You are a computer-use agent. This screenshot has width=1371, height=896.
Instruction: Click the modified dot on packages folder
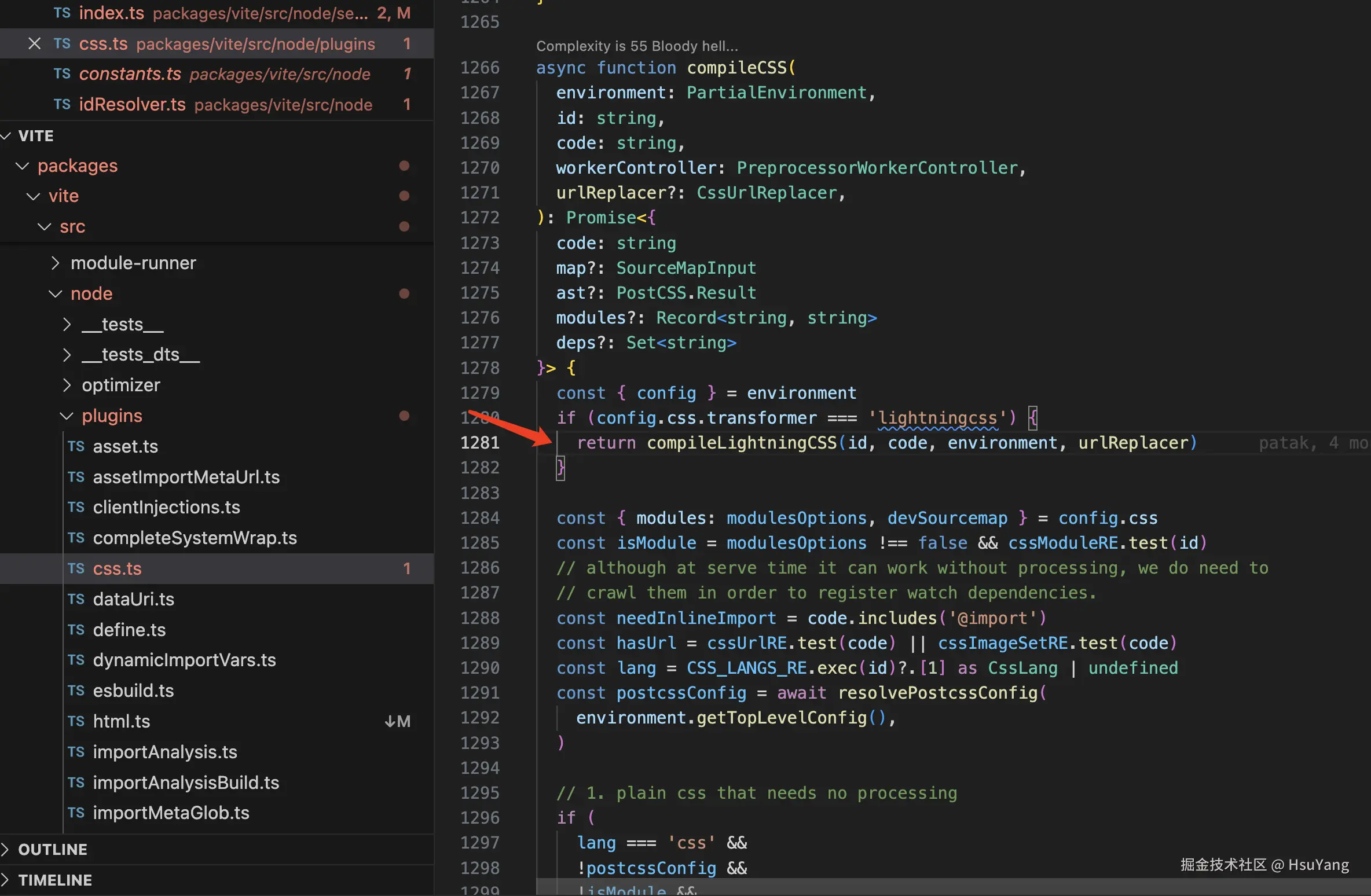404,166
